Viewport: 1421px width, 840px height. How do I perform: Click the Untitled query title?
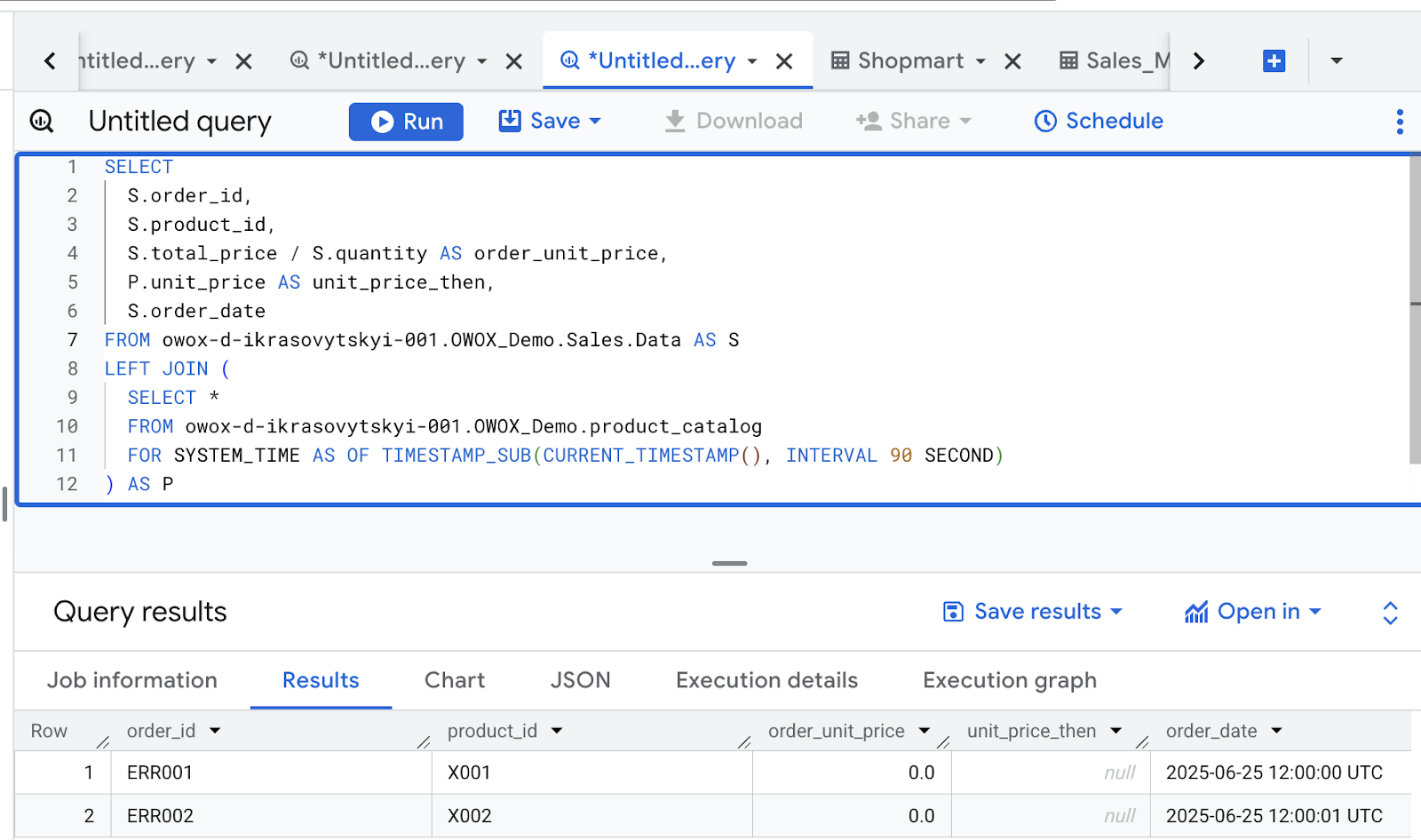tap(180, 121)
